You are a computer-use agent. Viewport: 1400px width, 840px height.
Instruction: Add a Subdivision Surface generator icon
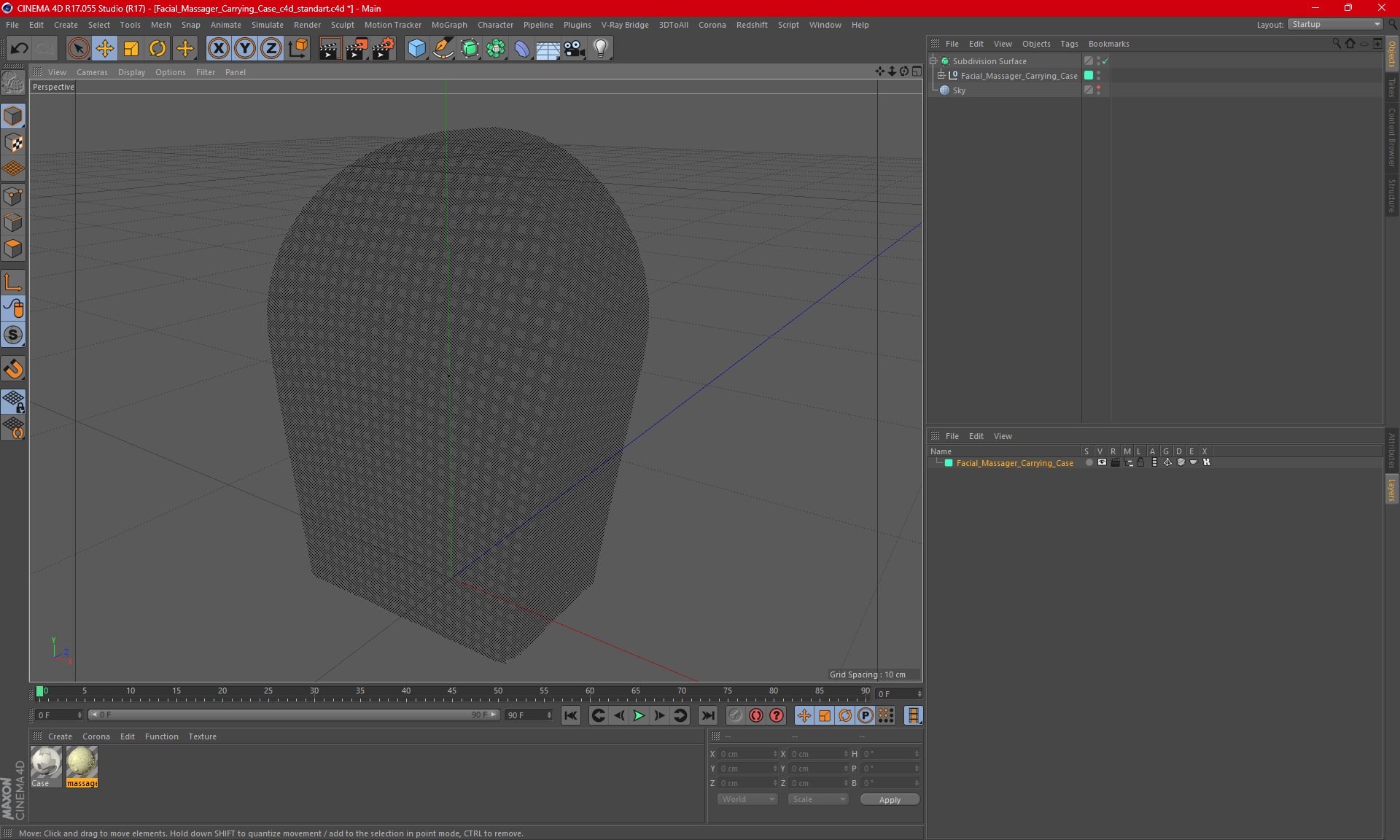[470, 48]
